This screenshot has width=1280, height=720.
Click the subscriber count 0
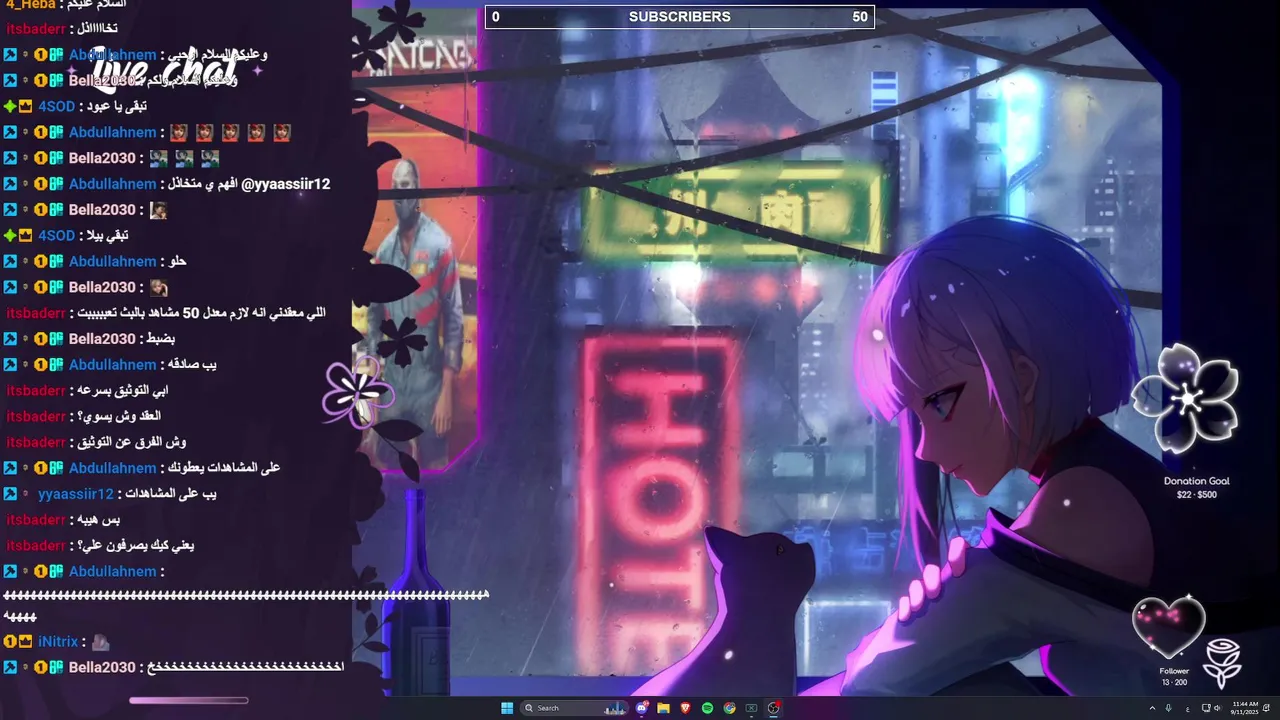[x=495, y=17]
